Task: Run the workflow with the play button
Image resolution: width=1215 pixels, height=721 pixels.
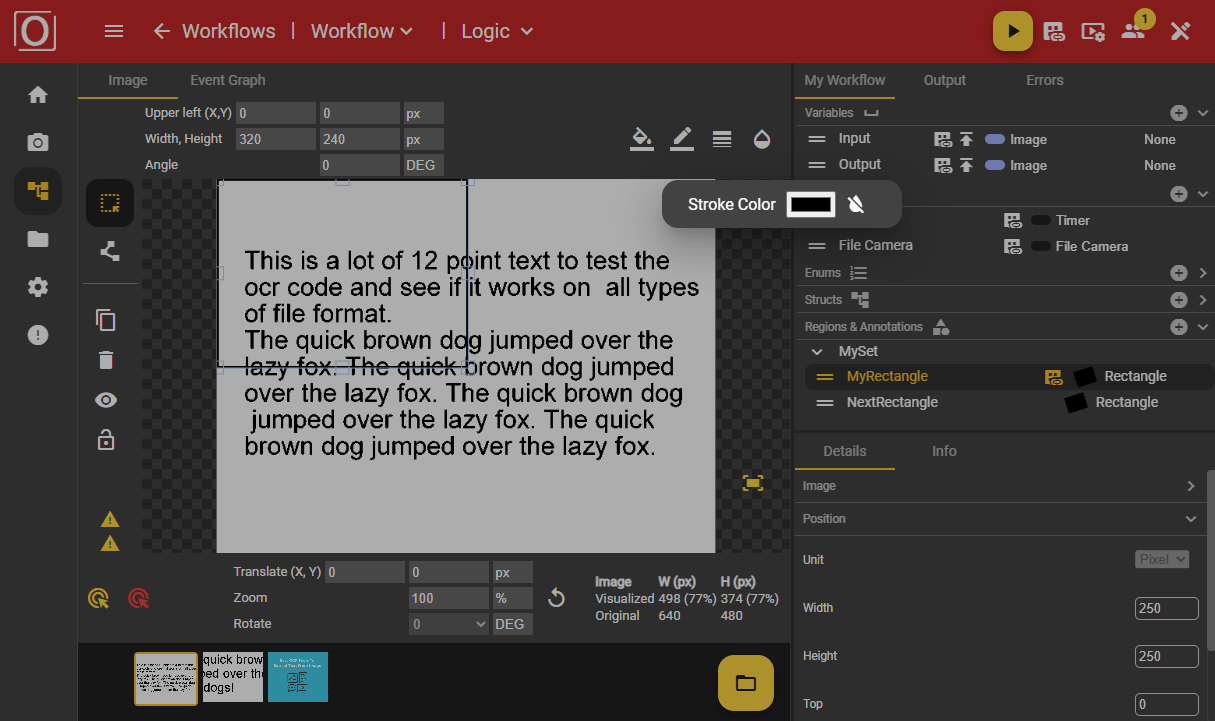Action: tap(1012, 31)
